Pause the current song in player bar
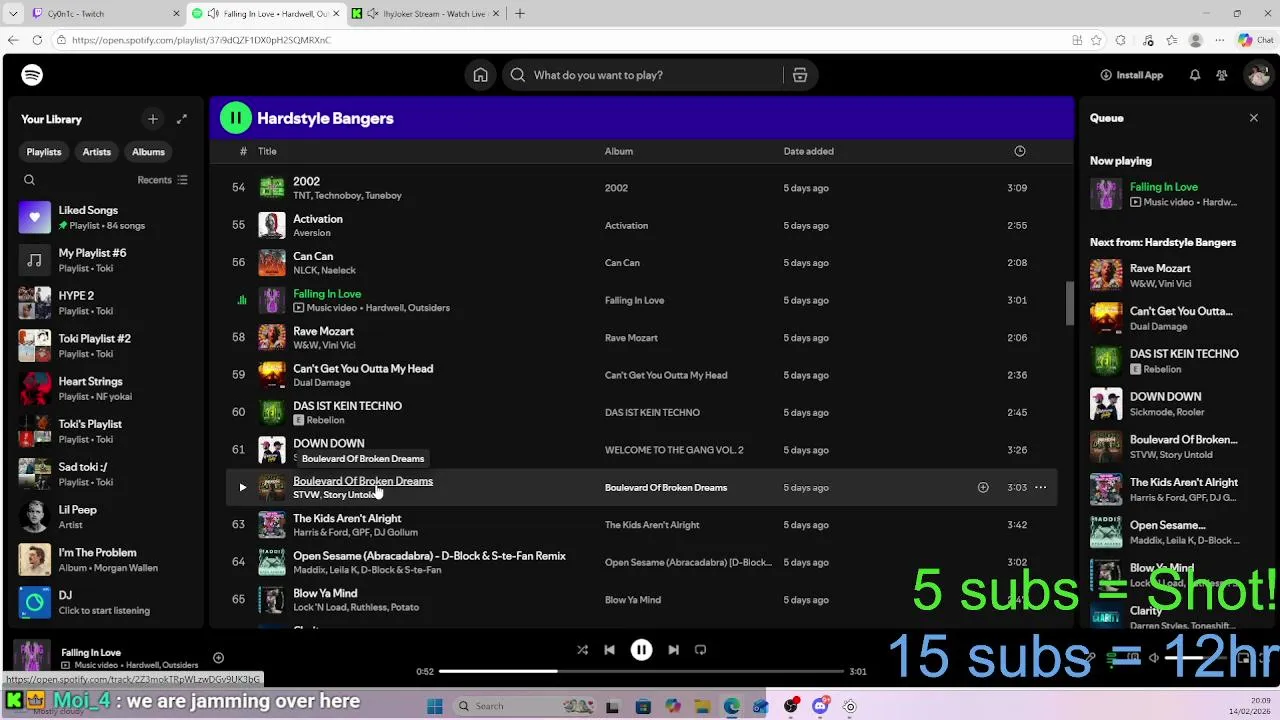1280x720 pixels. (x=642, y=650)
